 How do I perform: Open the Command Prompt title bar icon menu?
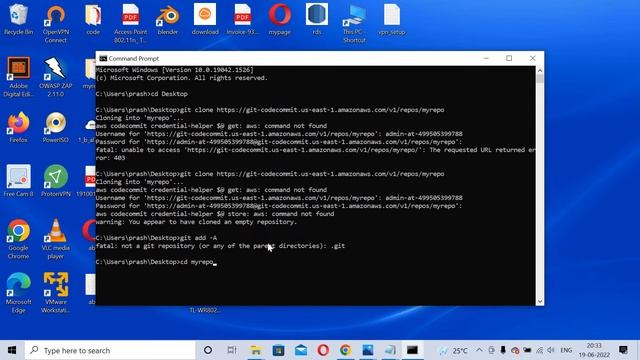pyautogui.click(x=103, y=58)
